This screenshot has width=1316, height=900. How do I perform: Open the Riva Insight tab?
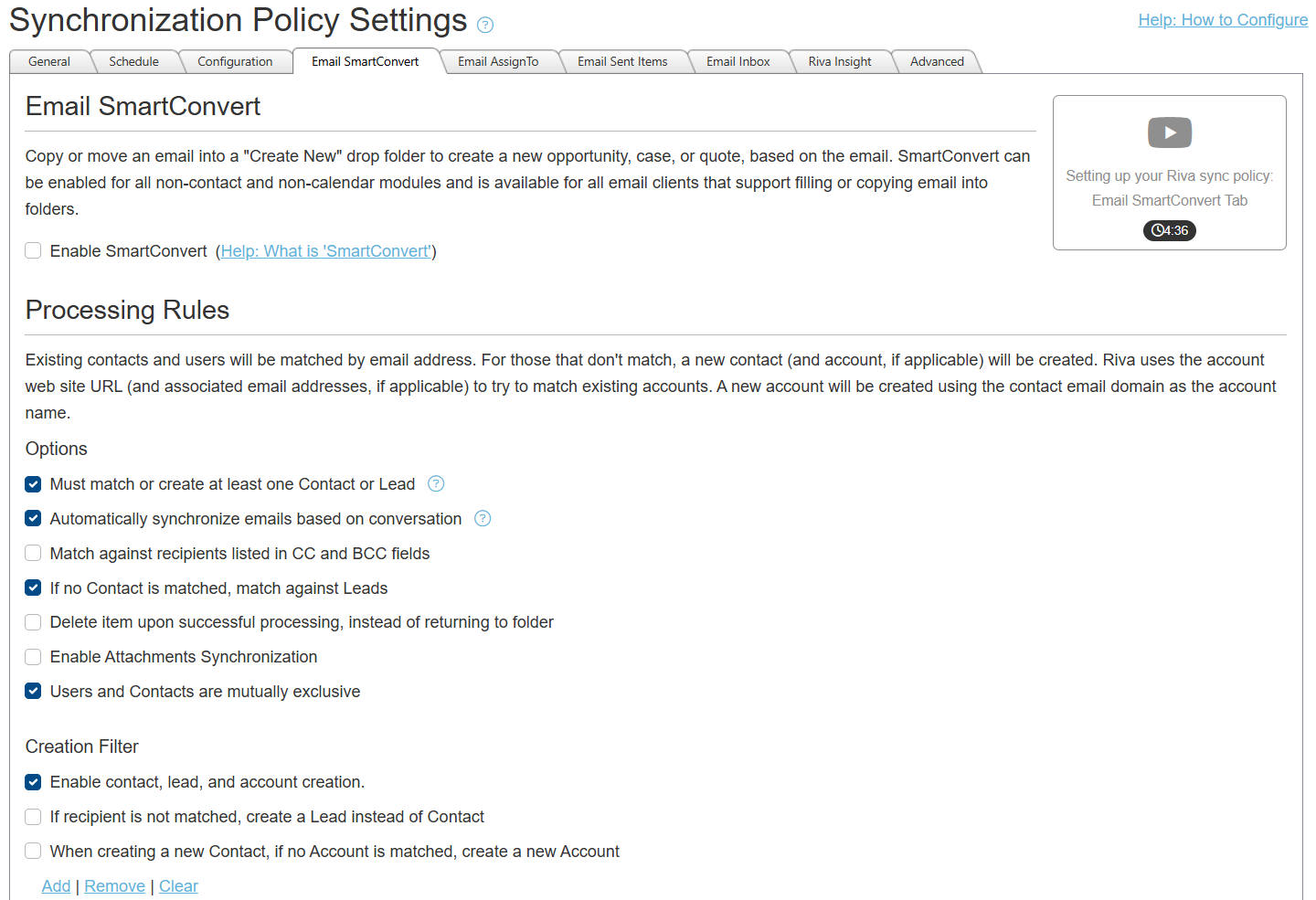[x=840, y=61]
